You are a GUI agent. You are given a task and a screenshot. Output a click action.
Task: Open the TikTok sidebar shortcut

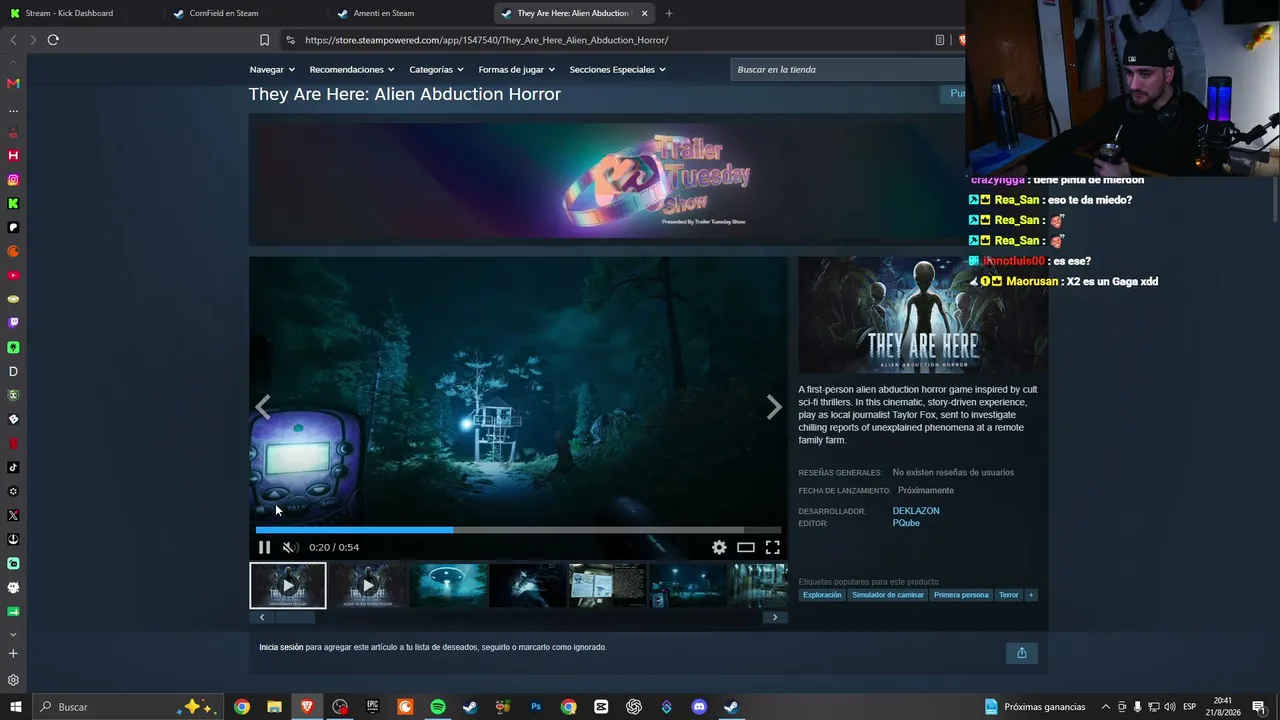point(13,467)
